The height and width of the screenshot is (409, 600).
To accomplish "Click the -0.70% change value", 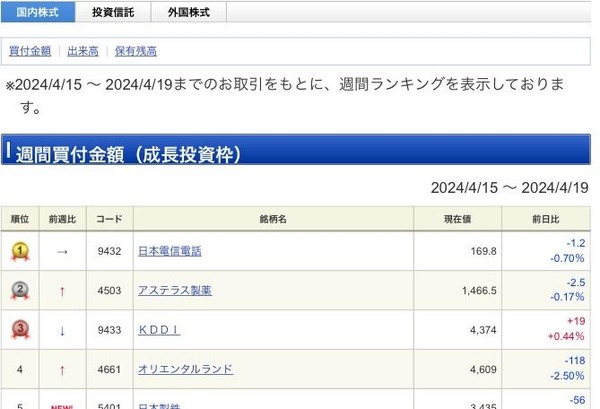I will coord(567,259).
